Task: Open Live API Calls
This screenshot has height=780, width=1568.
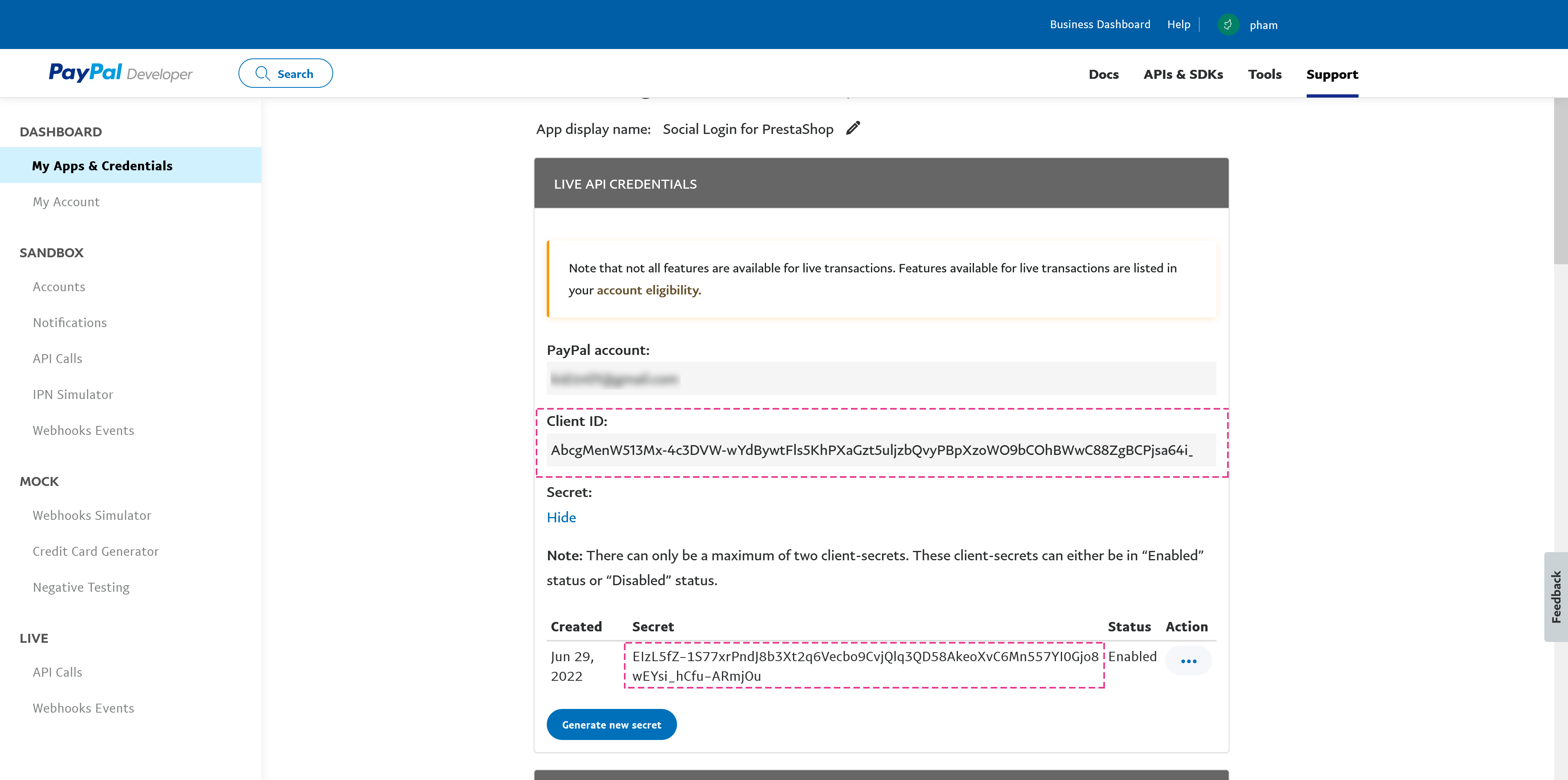Action: click(x=57, y=672)
